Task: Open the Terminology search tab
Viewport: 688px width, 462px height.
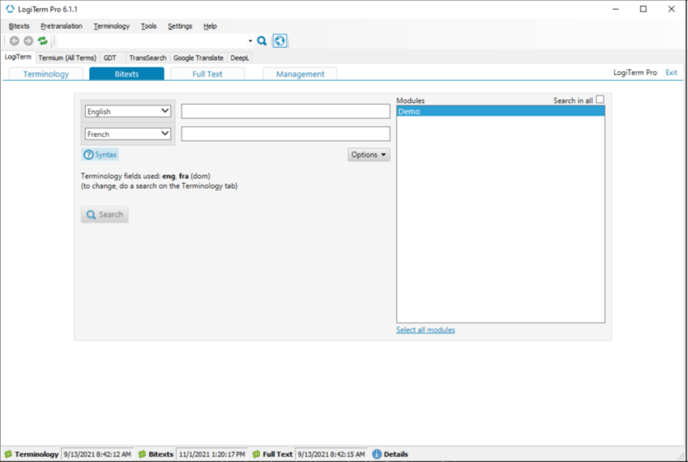Action: [46, 74]
